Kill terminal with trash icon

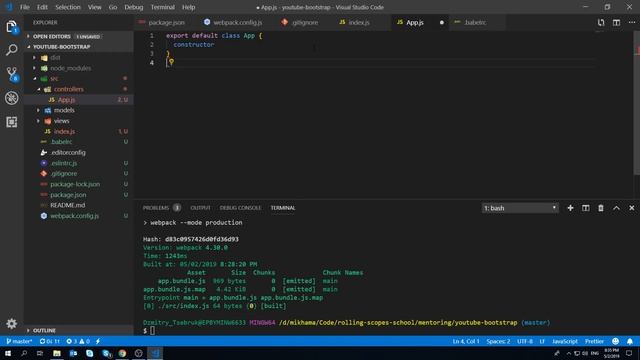(x=601, y=208)
